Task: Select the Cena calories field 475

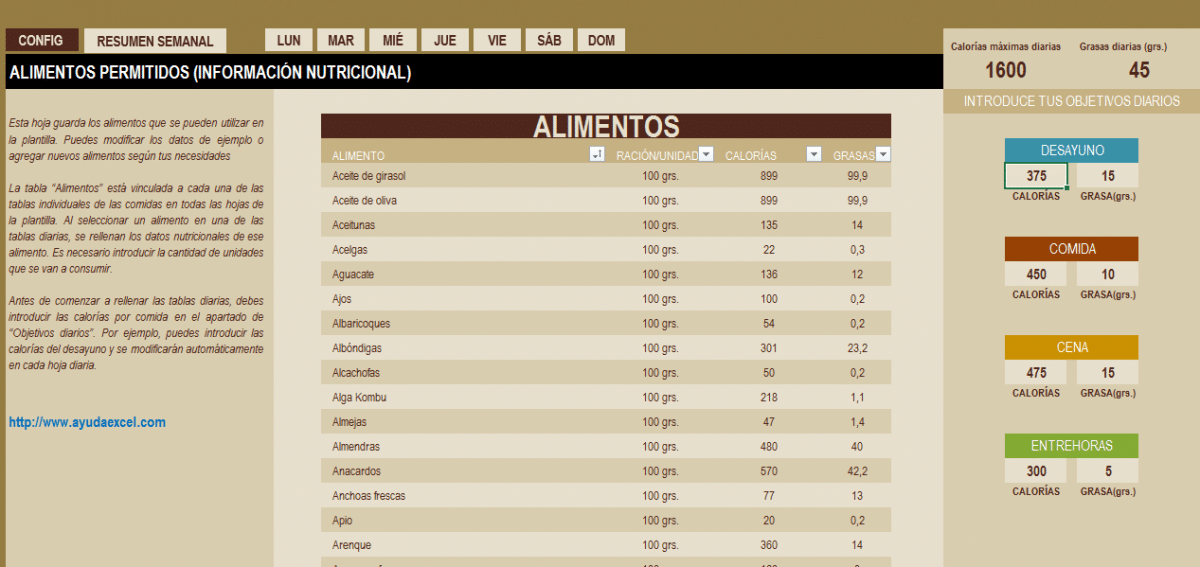Action: pyautogui.click(x=1036, y=373)
